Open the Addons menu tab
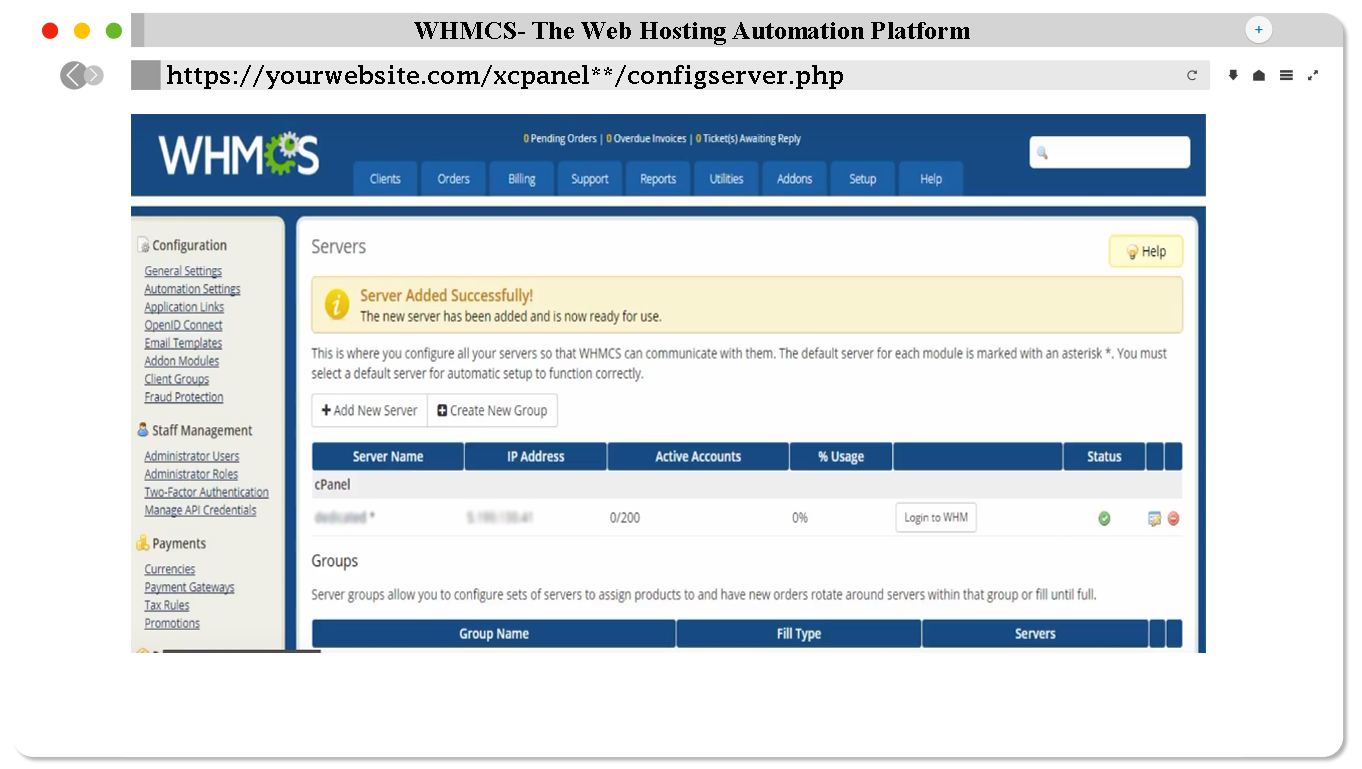 794,179
